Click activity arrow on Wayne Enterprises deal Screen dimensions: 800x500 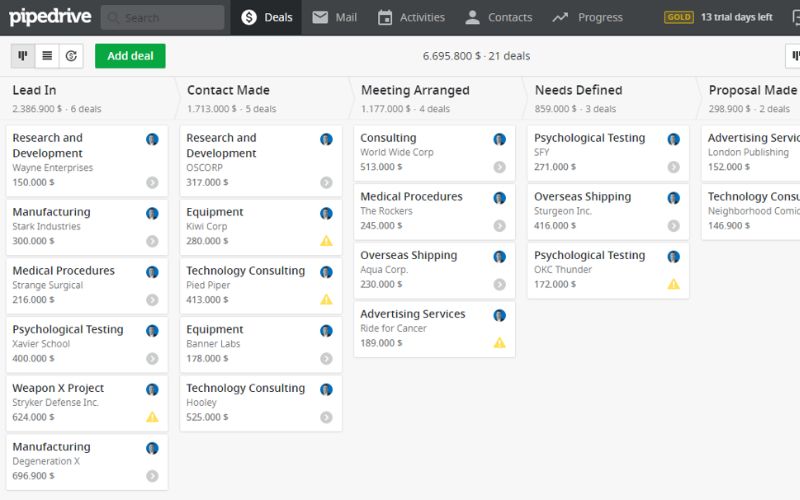[x=152, y=183]
